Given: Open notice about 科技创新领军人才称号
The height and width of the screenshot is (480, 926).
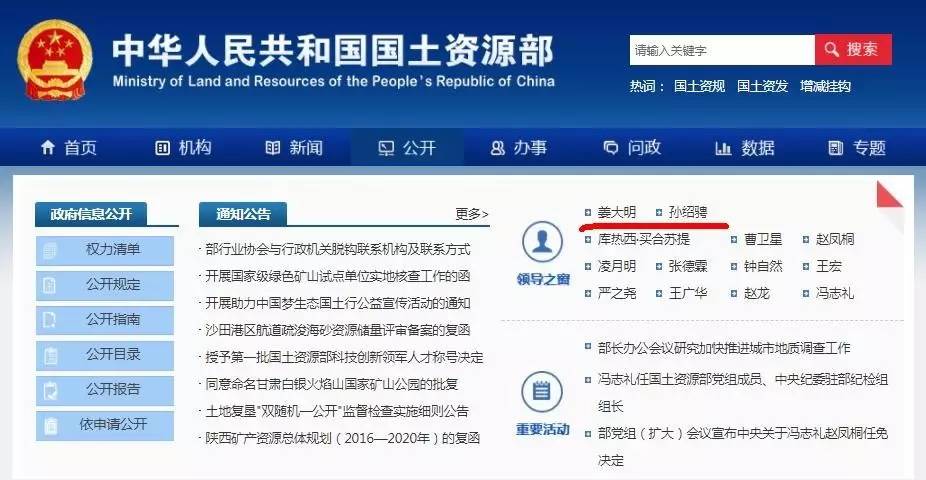Looking at the screenshot, I should point(344,357).
